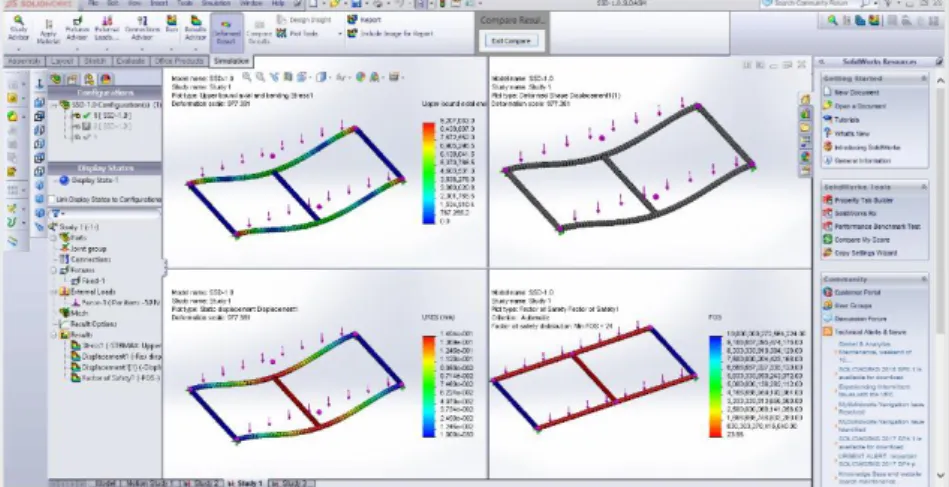This screenshot has height=487, width=949.
Task: Switch to the Layout tab
Action: (x=62, y=62)
